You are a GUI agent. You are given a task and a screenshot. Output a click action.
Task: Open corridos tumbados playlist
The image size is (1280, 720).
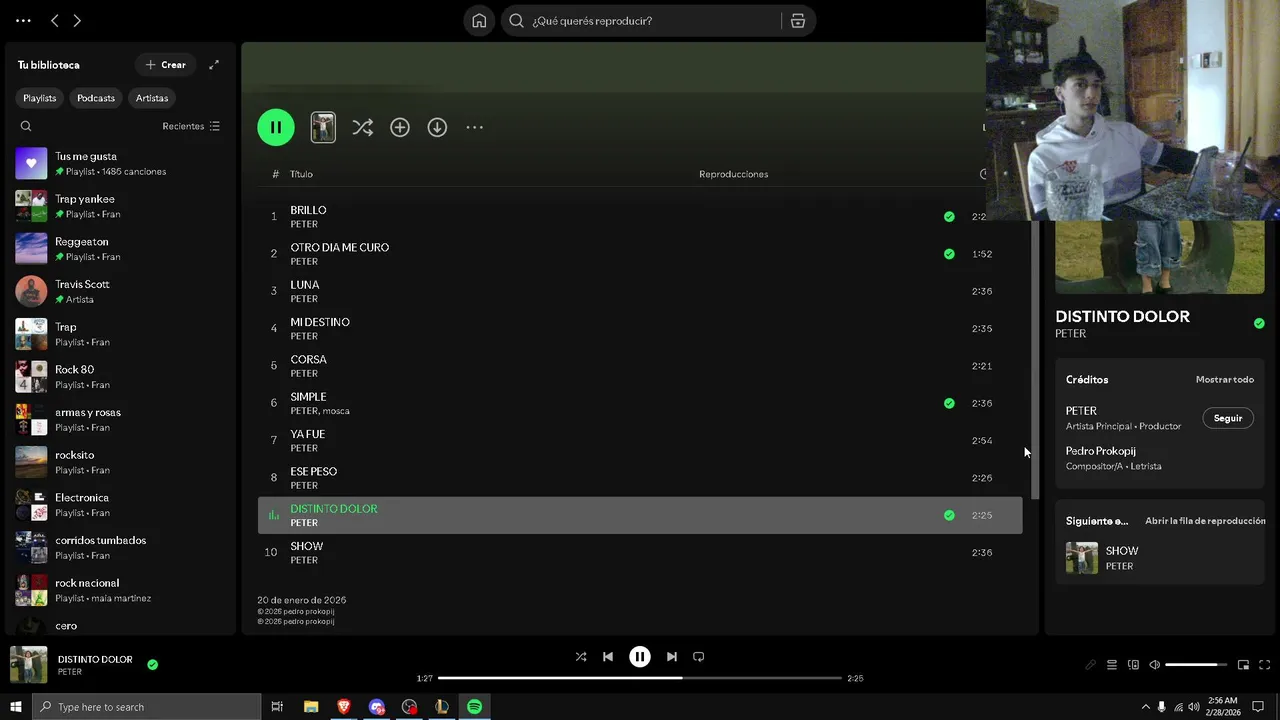pyautogui.click(x=120, y=547)
